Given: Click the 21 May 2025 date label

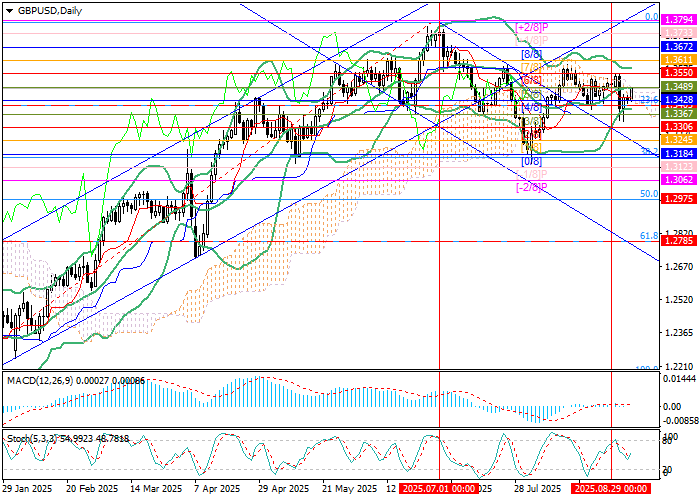Looking at the screenshot, I should [x=349, y=488].
